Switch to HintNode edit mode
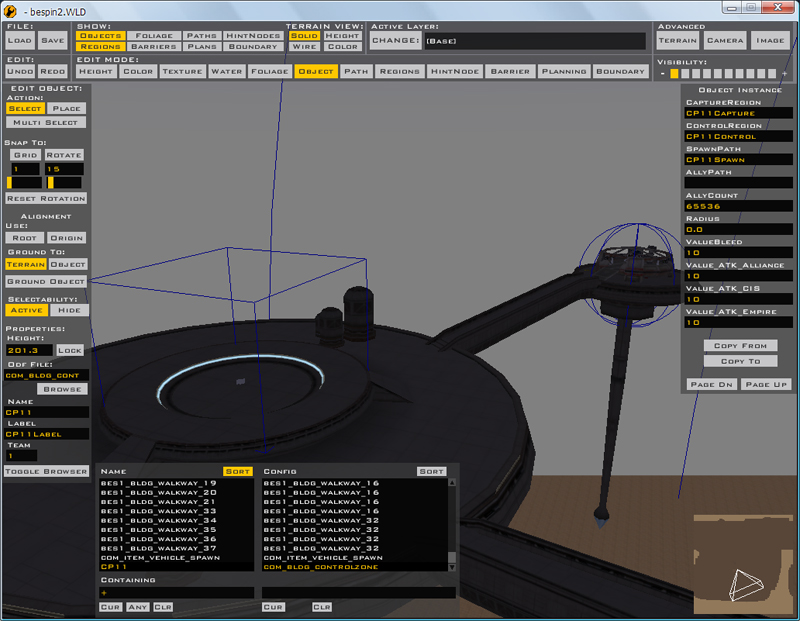The height and width of the screenshot is (621, 800). point(455,71)
